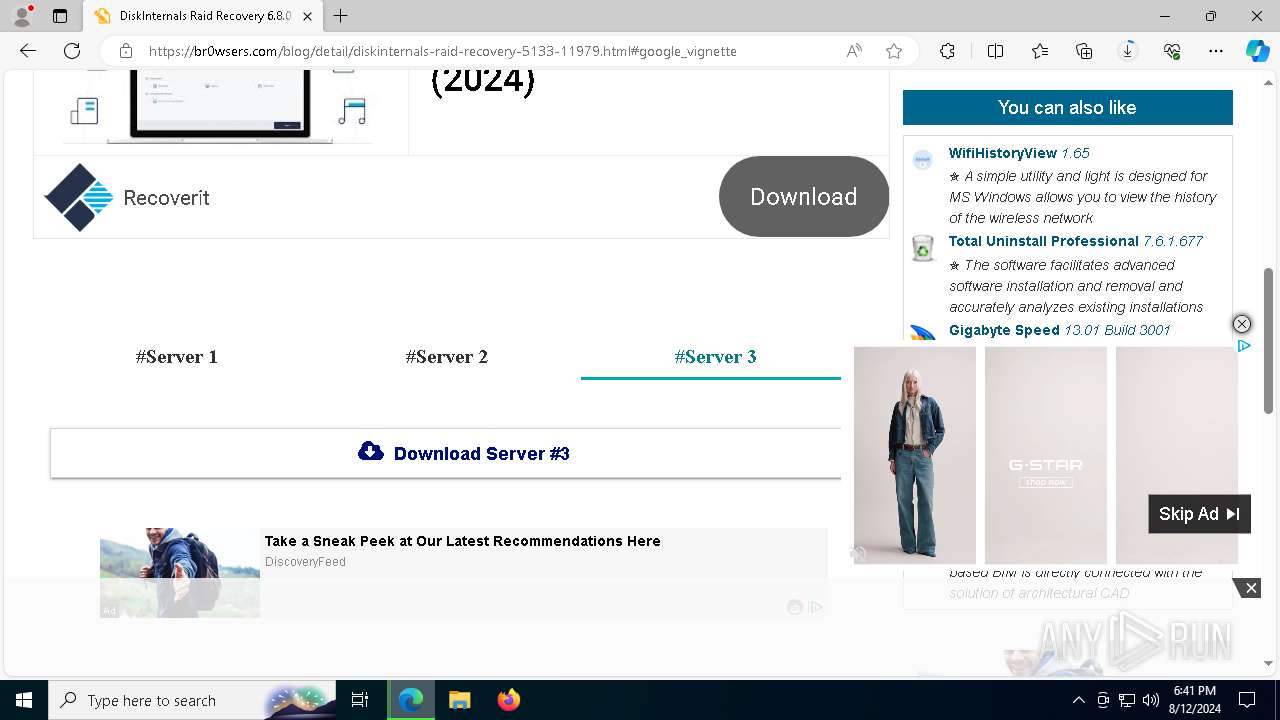Image resolution: width=1280 pixels, height=720 pixels.
Task: Go back to the previous page
Action: tap(28, 51)
